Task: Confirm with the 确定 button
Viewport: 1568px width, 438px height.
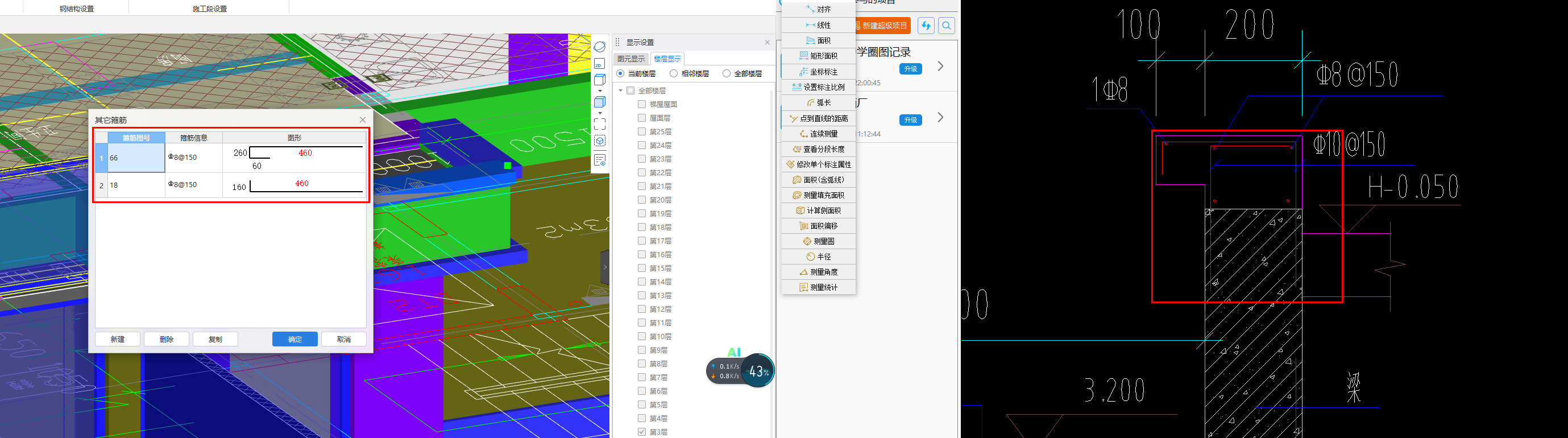Action: tap(294, 340)
